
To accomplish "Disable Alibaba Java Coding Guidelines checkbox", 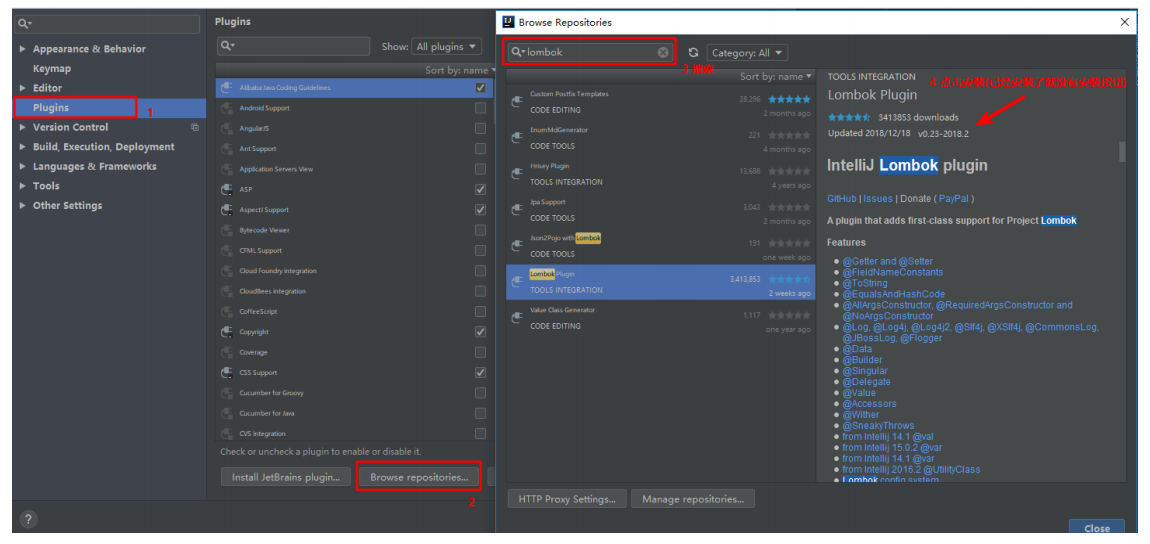I will [x=480, y=87].
